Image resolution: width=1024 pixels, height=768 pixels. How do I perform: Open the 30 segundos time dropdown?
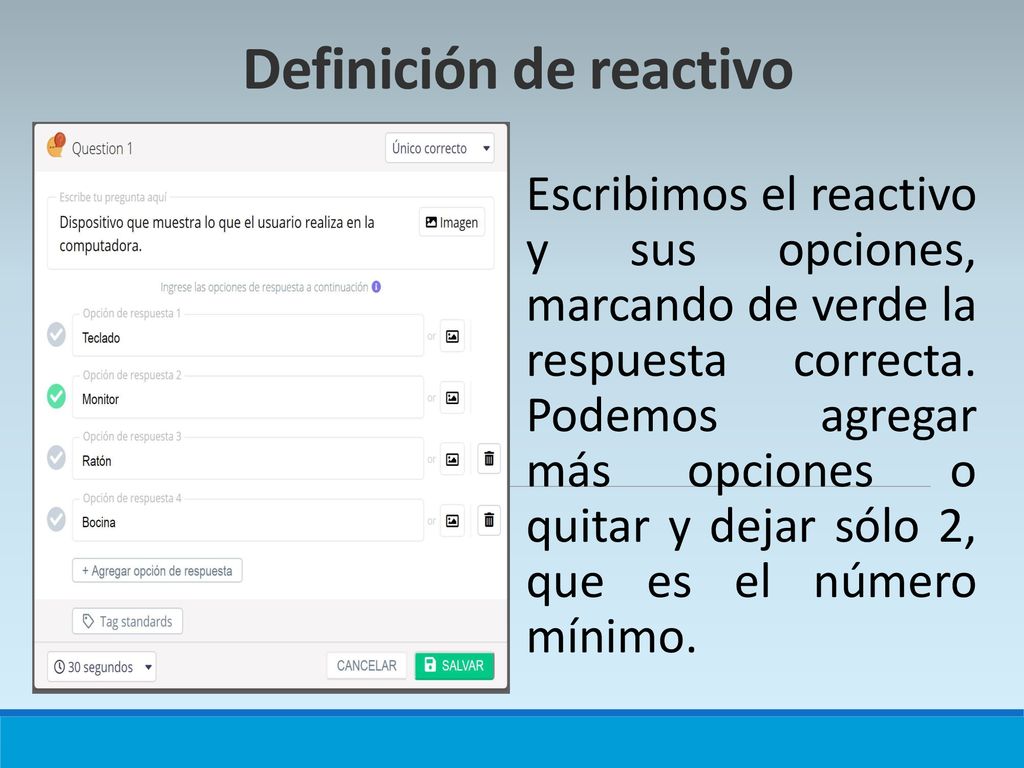click(x=101, y=667)
